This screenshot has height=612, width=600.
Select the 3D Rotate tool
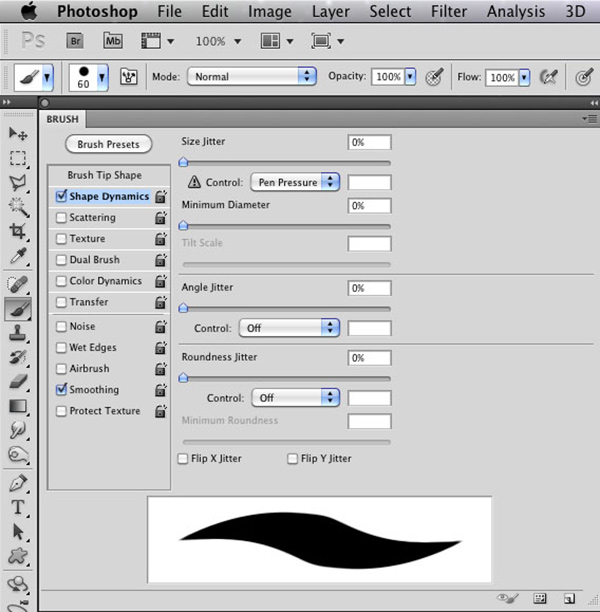pos(18,584)
